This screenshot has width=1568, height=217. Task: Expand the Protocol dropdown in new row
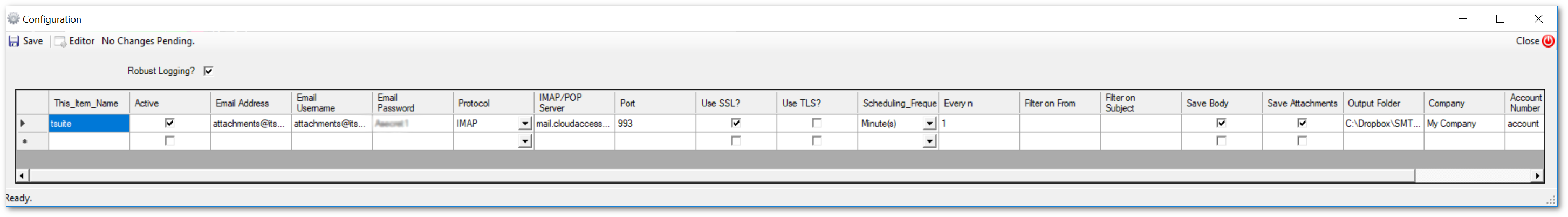tap(525, 141)
